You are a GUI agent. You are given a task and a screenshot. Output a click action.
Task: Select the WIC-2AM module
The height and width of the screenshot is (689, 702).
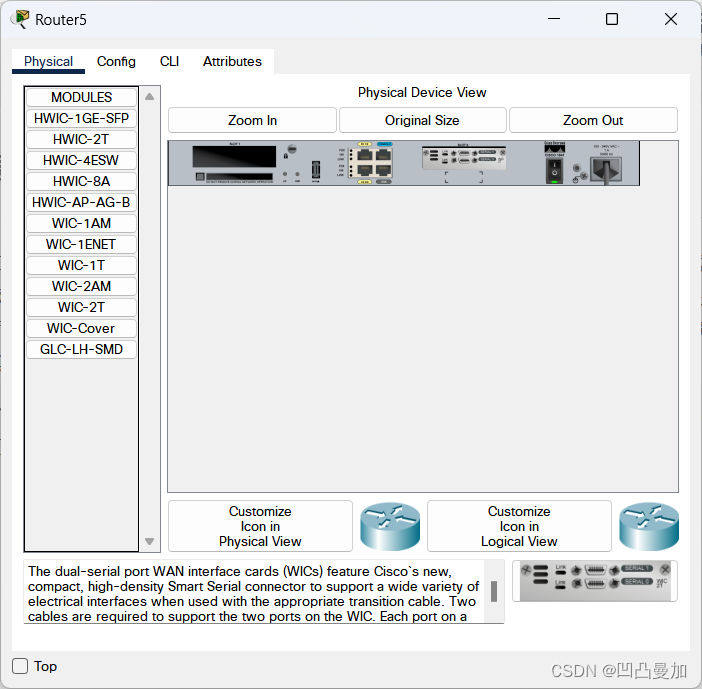pos(81,287)
